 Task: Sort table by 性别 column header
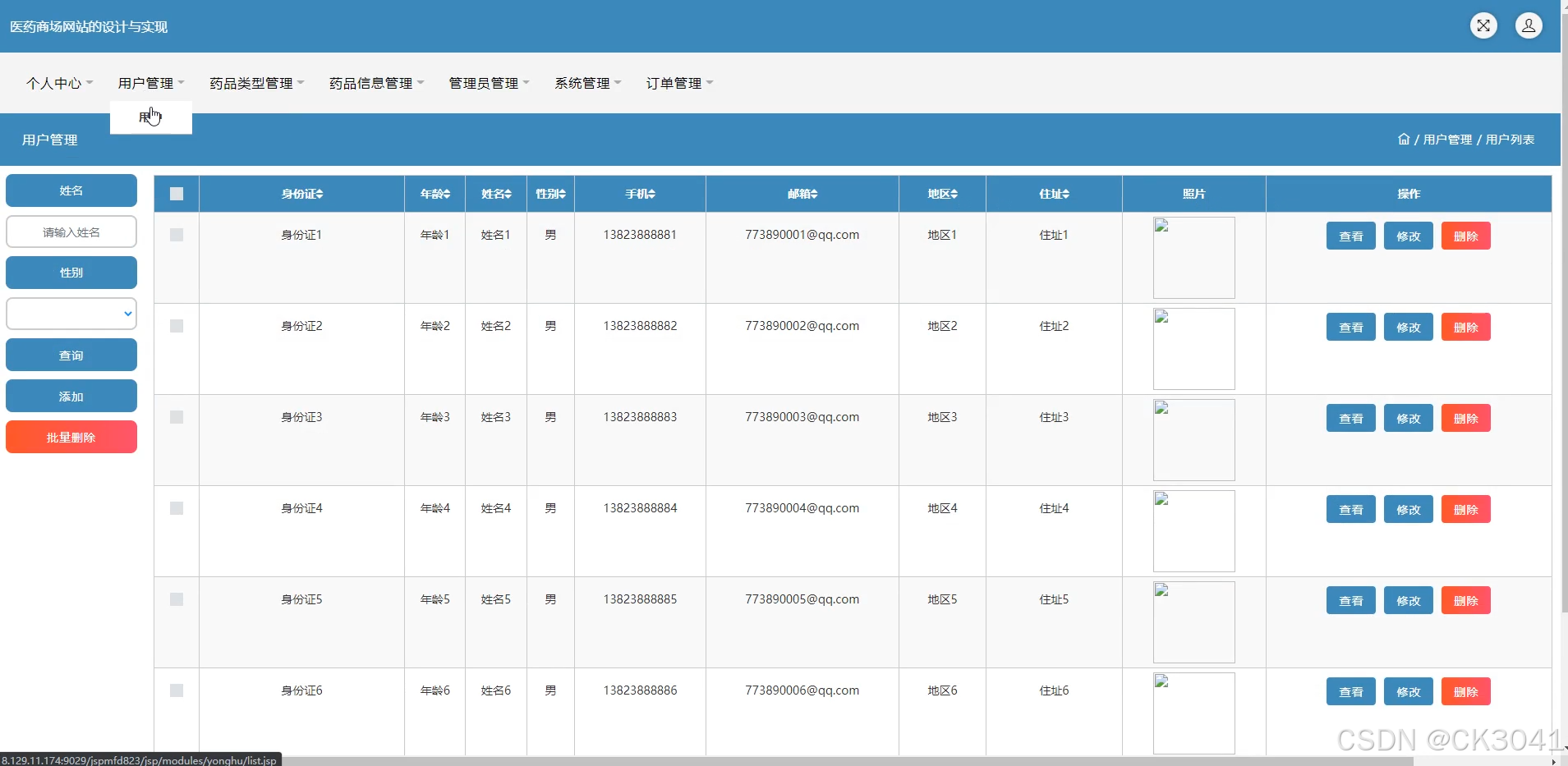[x=550, y=194]
